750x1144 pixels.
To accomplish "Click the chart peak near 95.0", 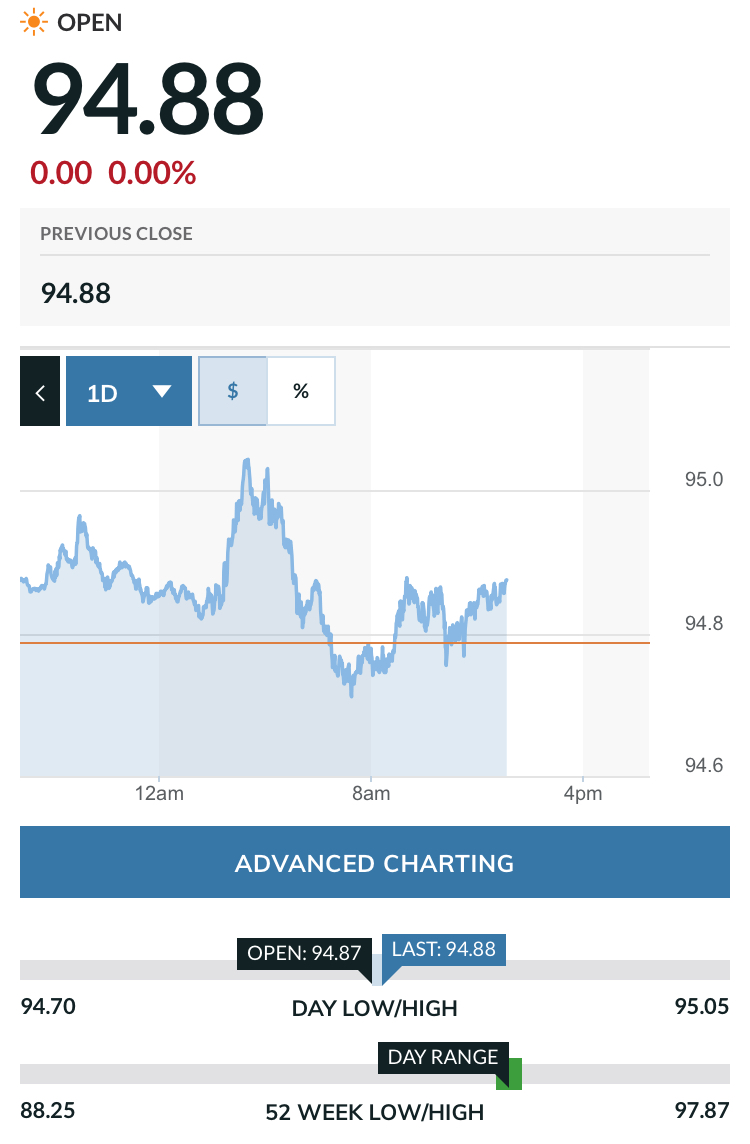I will coord(246,462).
